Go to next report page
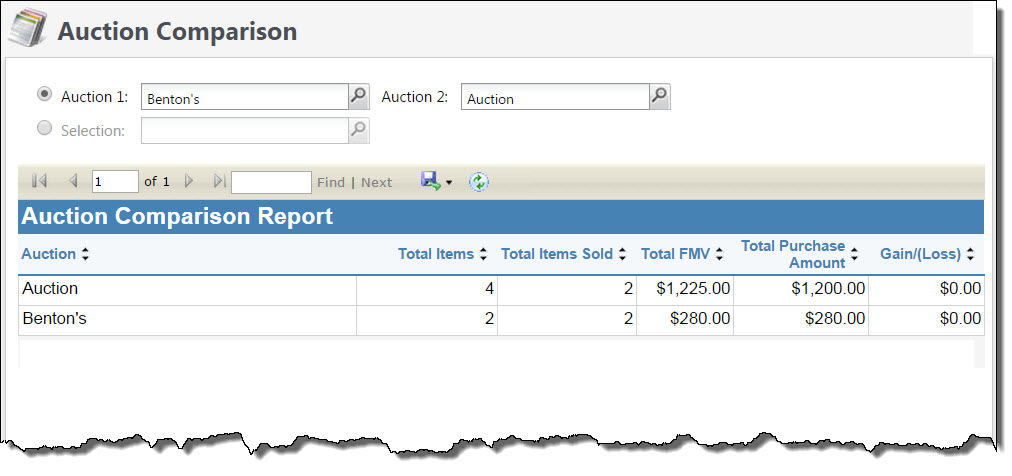 (189, 181)
